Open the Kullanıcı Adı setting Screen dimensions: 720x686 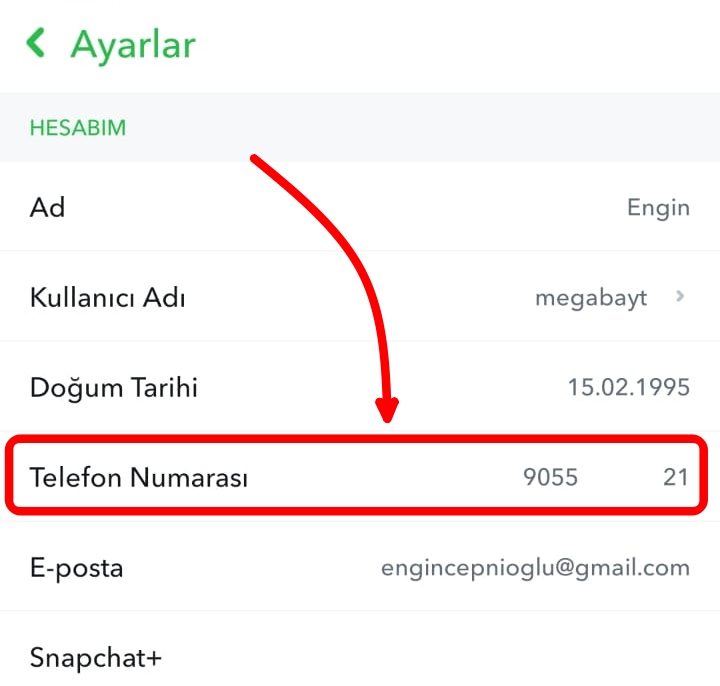tap(107, 298)
